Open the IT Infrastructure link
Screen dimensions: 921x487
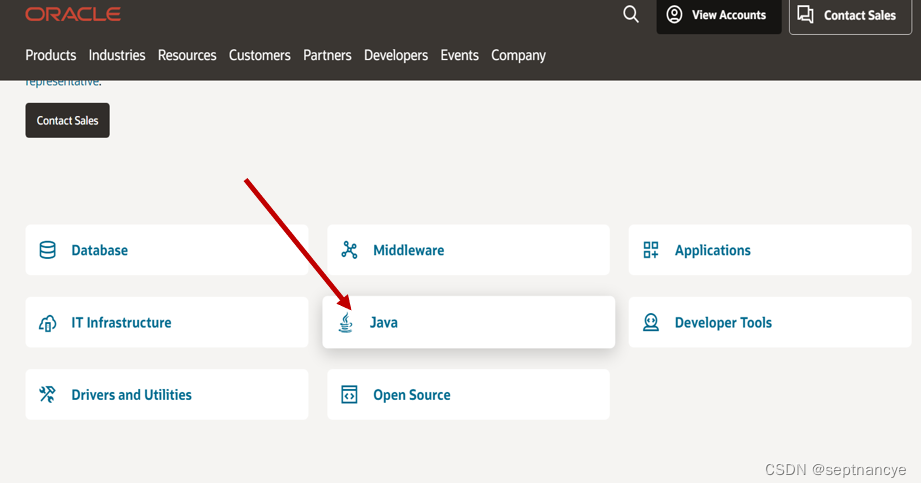(x=167, y=323)
